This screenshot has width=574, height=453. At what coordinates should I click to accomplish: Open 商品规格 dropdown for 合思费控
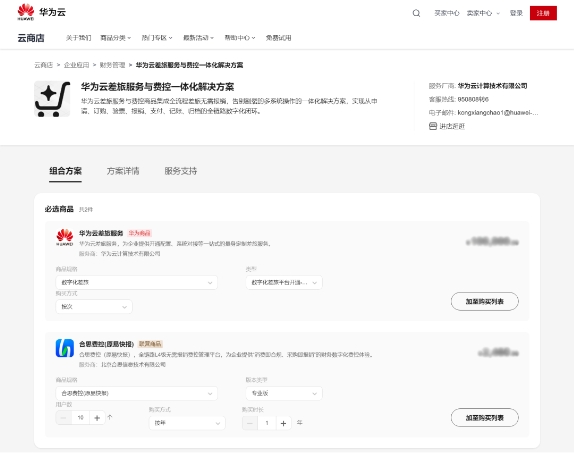pyautogui.click(x=137, y=393)
